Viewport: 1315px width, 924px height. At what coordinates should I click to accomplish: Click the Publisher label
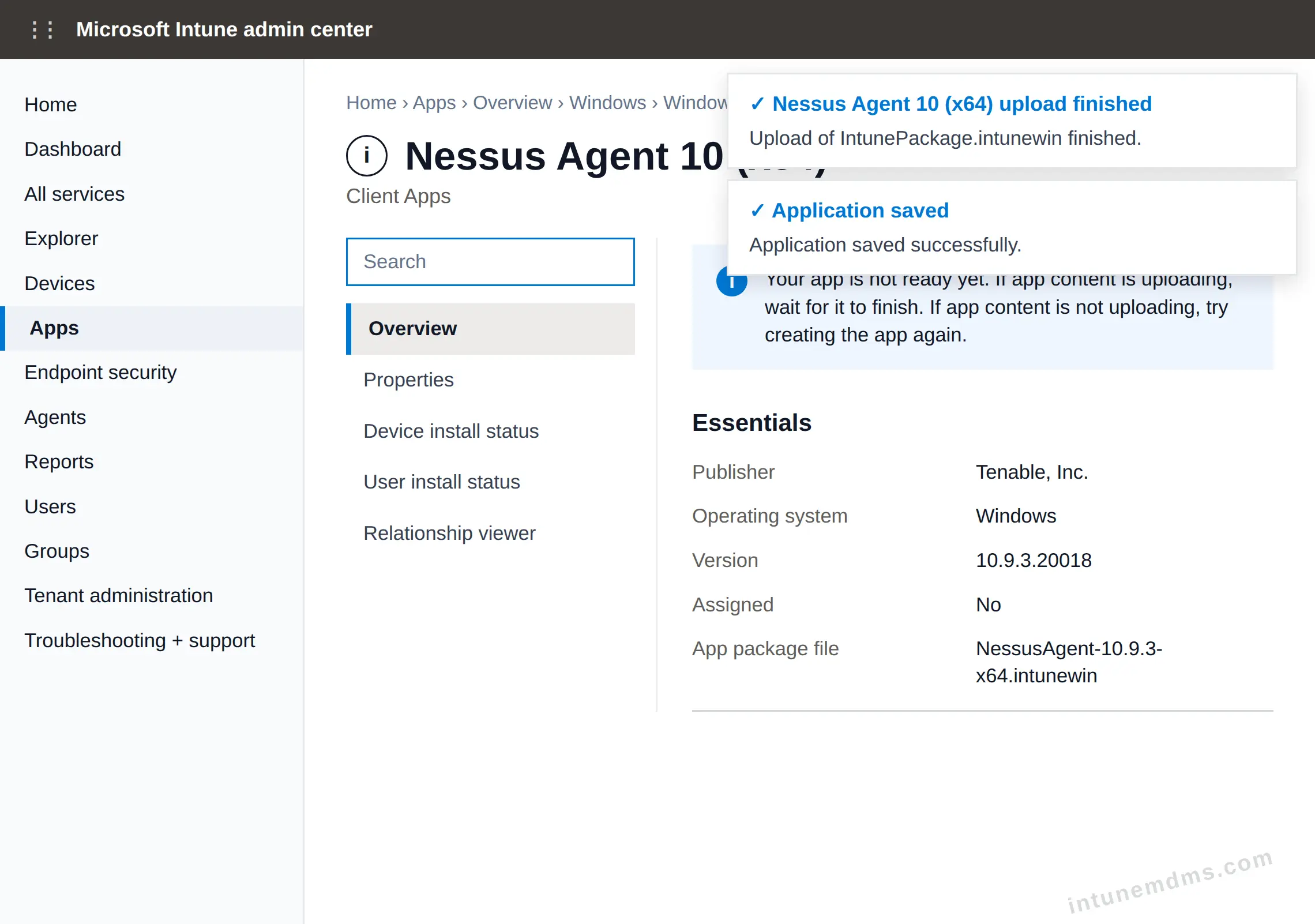733,472
